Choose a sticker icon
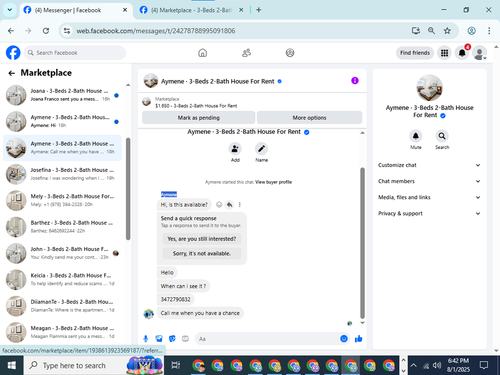Screen dimensions: 500x375 click(172, 339)
